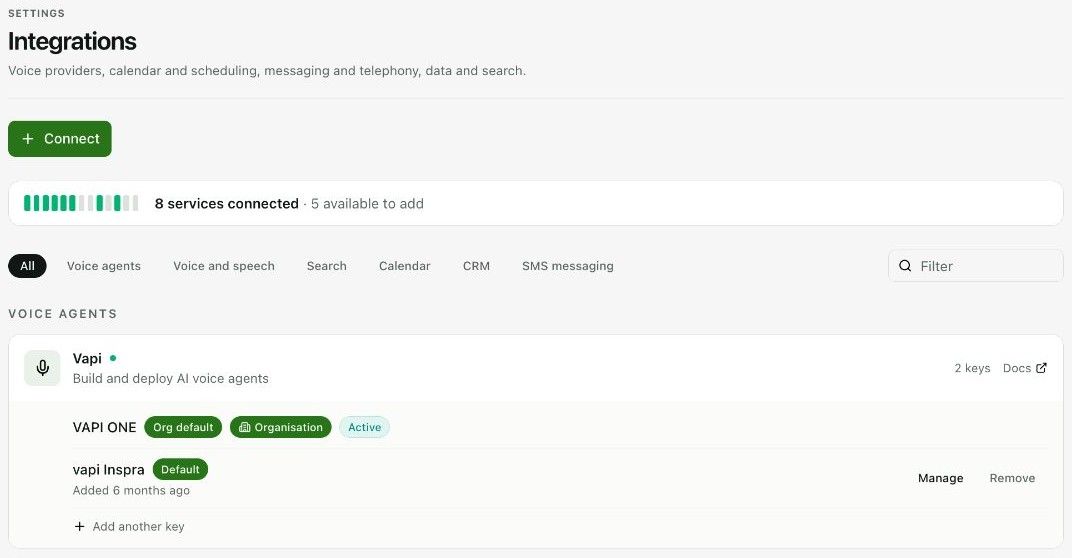Click the Active status badge

click(x=364, y=427)
